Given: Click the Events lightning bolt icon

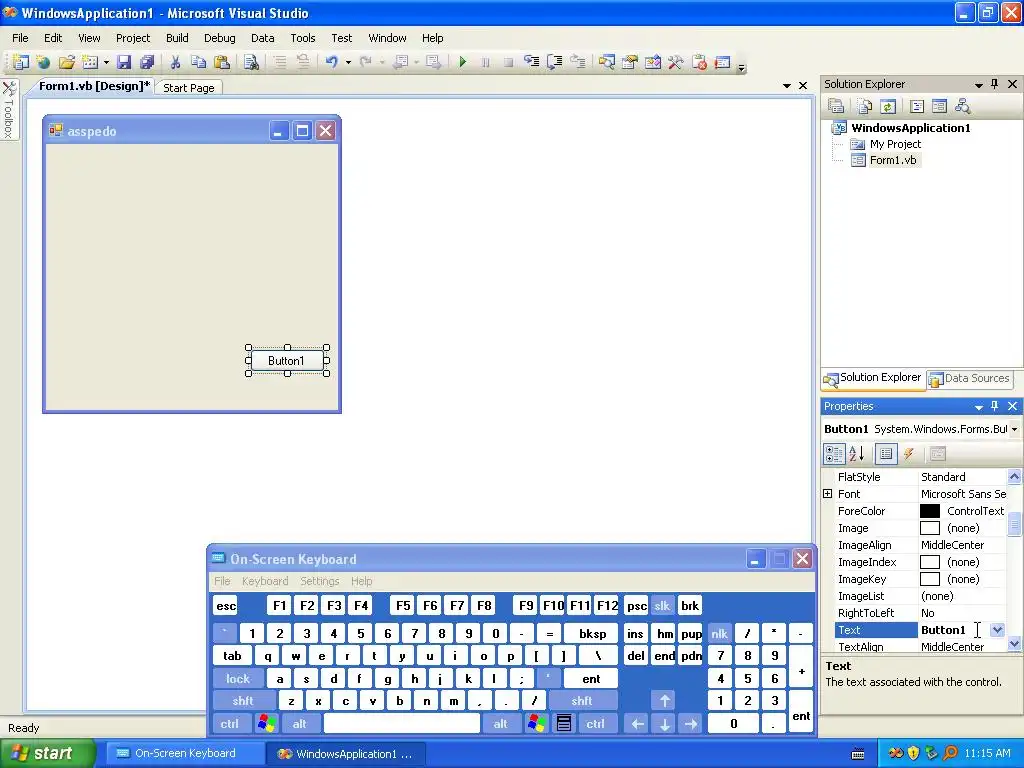Looking at the screenshot, I should pos(908,454).
